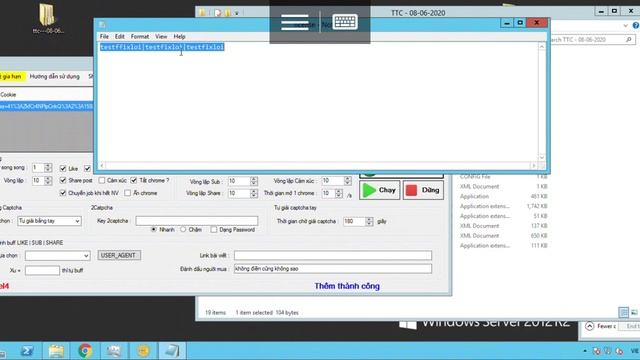Open the Notepad Format menu
The height and width of the screenshot is (360, 640).
coord(140,36)
